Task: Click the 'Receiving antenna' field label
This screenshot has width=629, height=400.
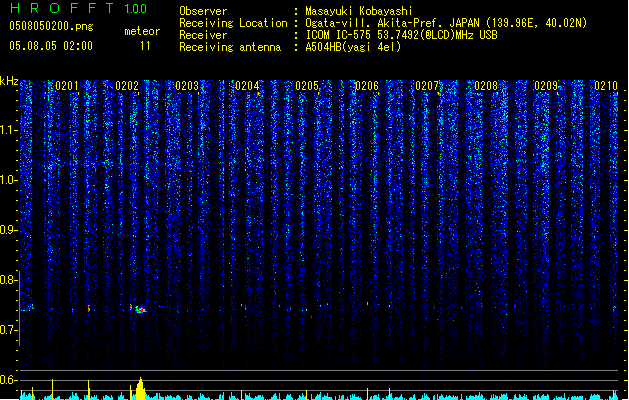Action: [x=230, y=47]
